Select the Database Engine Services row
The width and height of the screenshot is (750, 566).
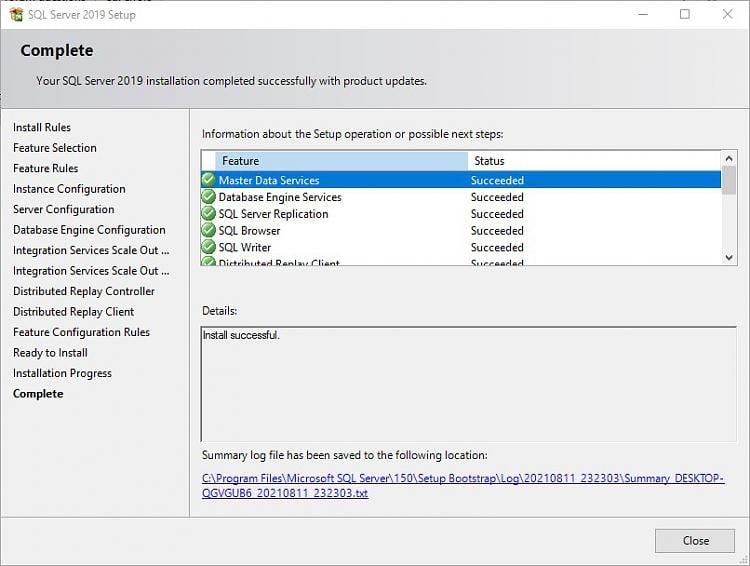point(461,197)
